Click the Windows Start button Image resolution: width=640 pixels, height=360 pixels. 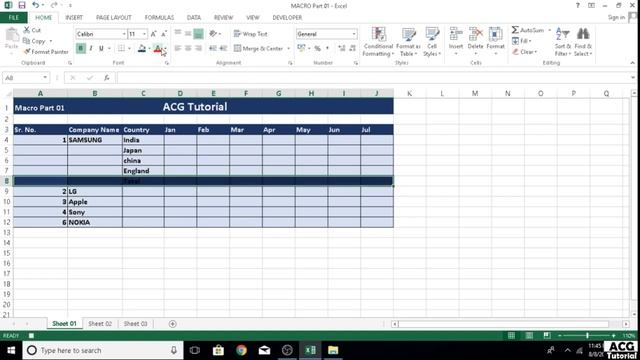[11, 350]
